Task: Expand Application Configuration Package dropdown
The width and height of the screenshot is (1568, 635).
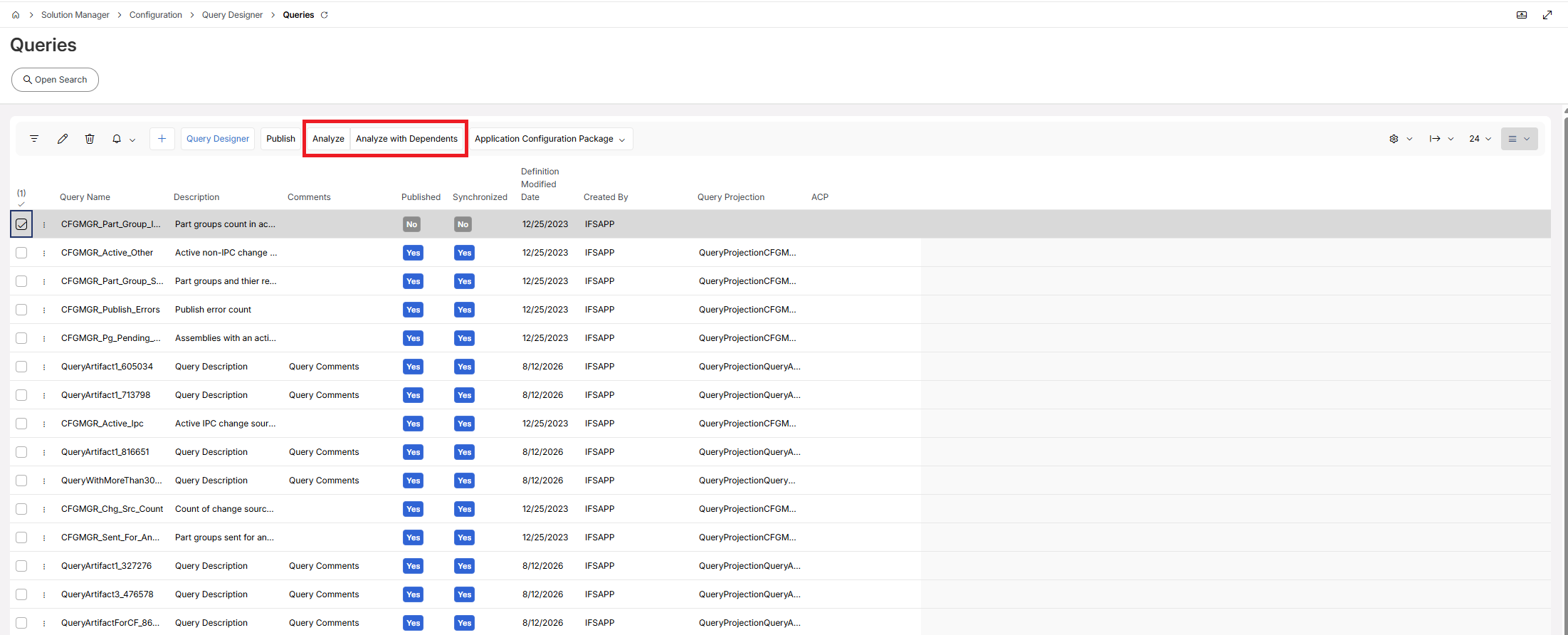Action: tap(550, 139)
